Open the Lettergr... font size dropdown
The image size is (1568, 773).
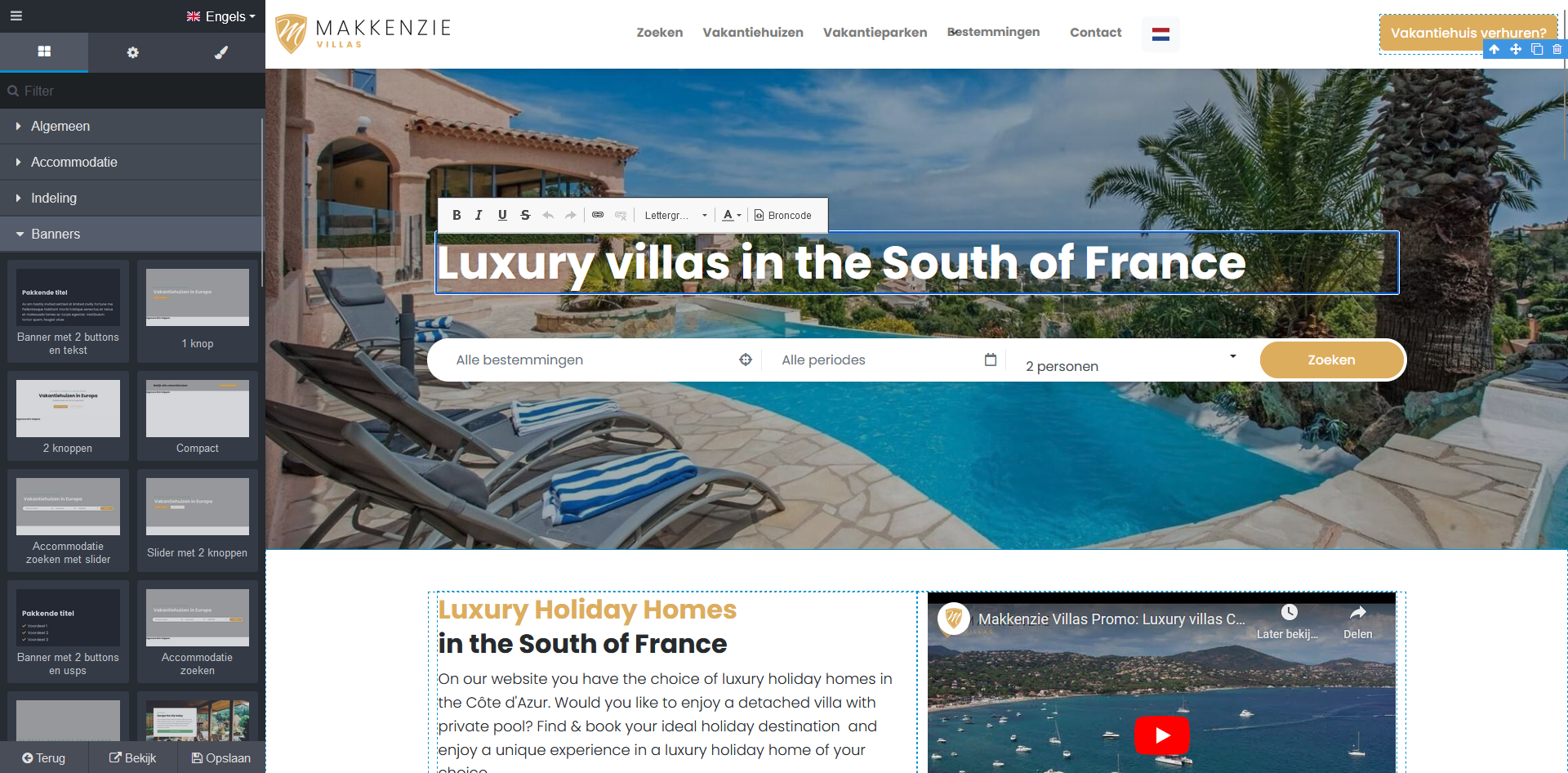coord(676,215)
